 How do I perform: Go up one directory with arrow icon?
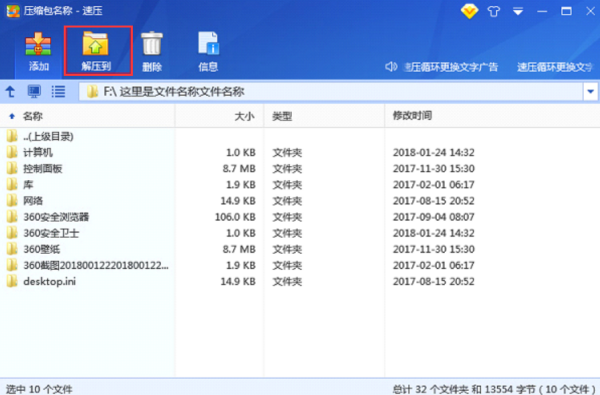click(x=10, y=91)
